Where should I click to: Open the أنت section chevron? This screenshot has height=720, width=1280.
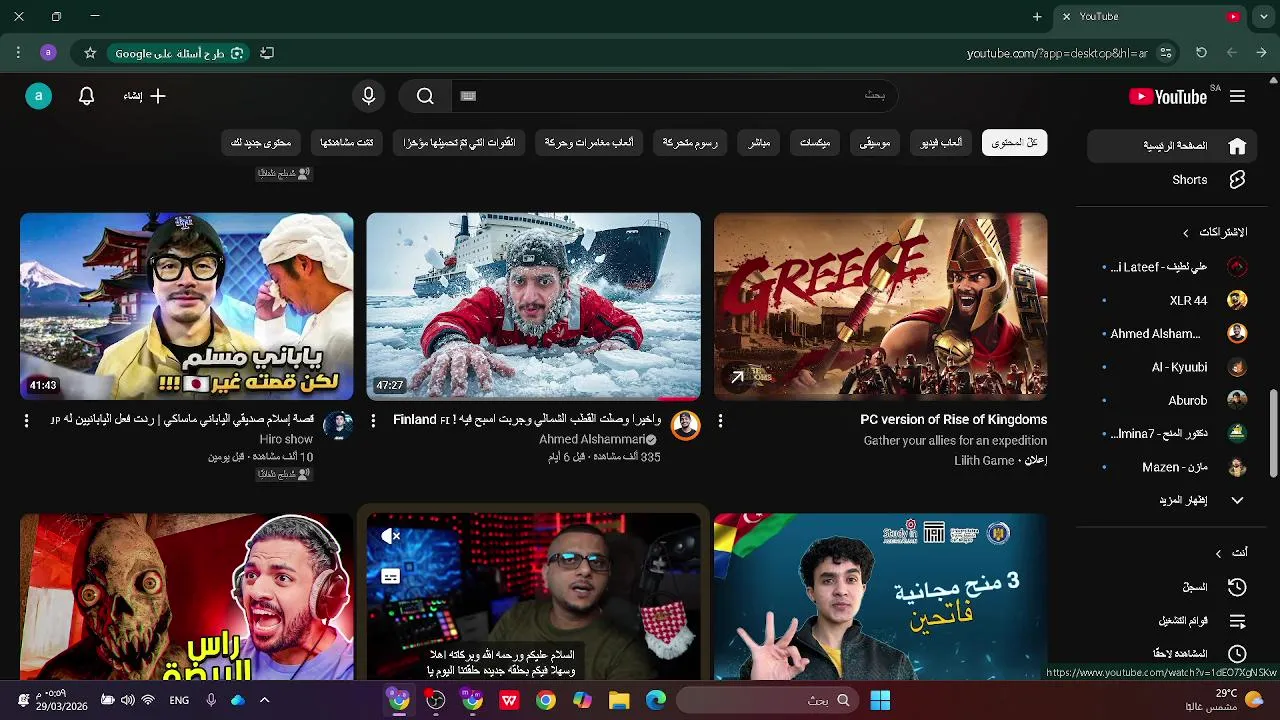pos(1218,553)
